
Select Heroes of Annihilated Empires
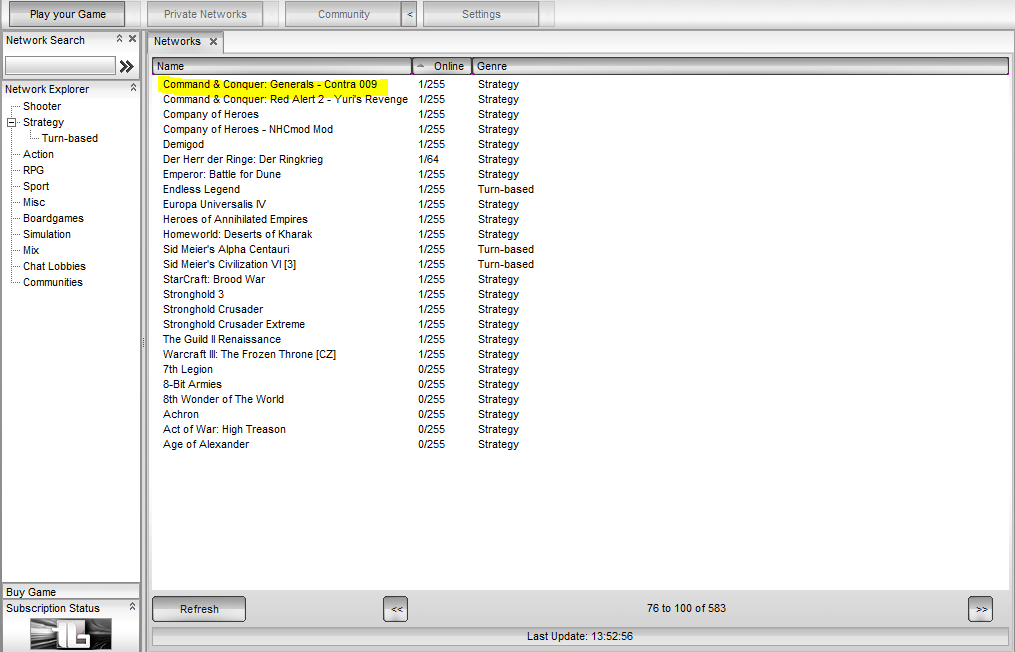tap(236, 219)
